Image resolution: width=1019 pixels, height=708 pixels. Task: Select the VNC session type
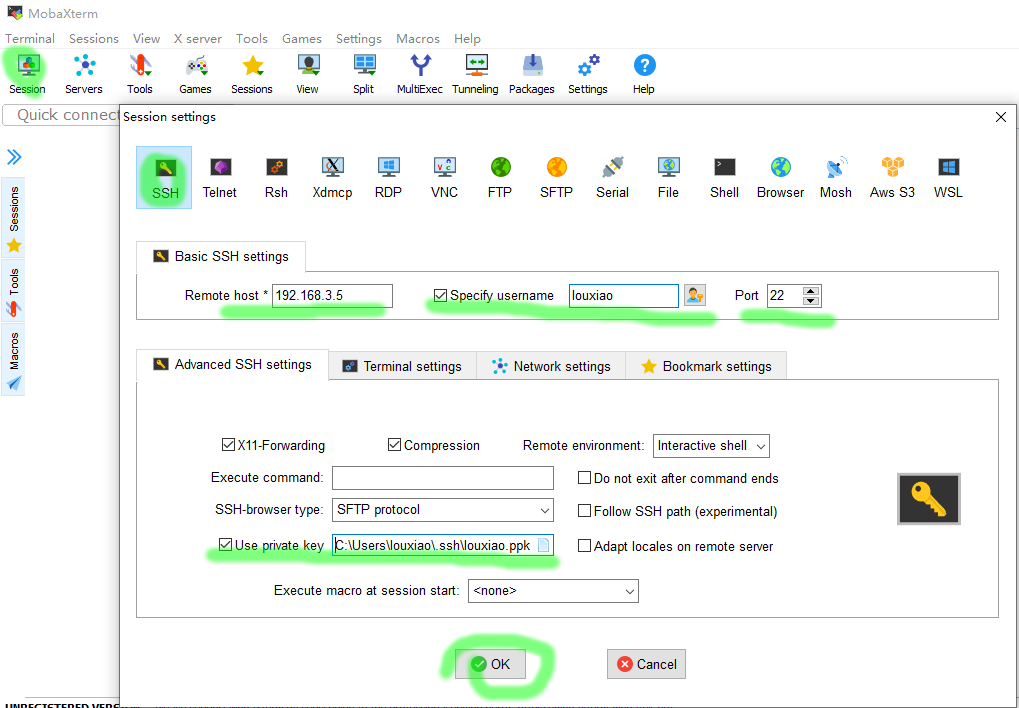coord(445,177)
